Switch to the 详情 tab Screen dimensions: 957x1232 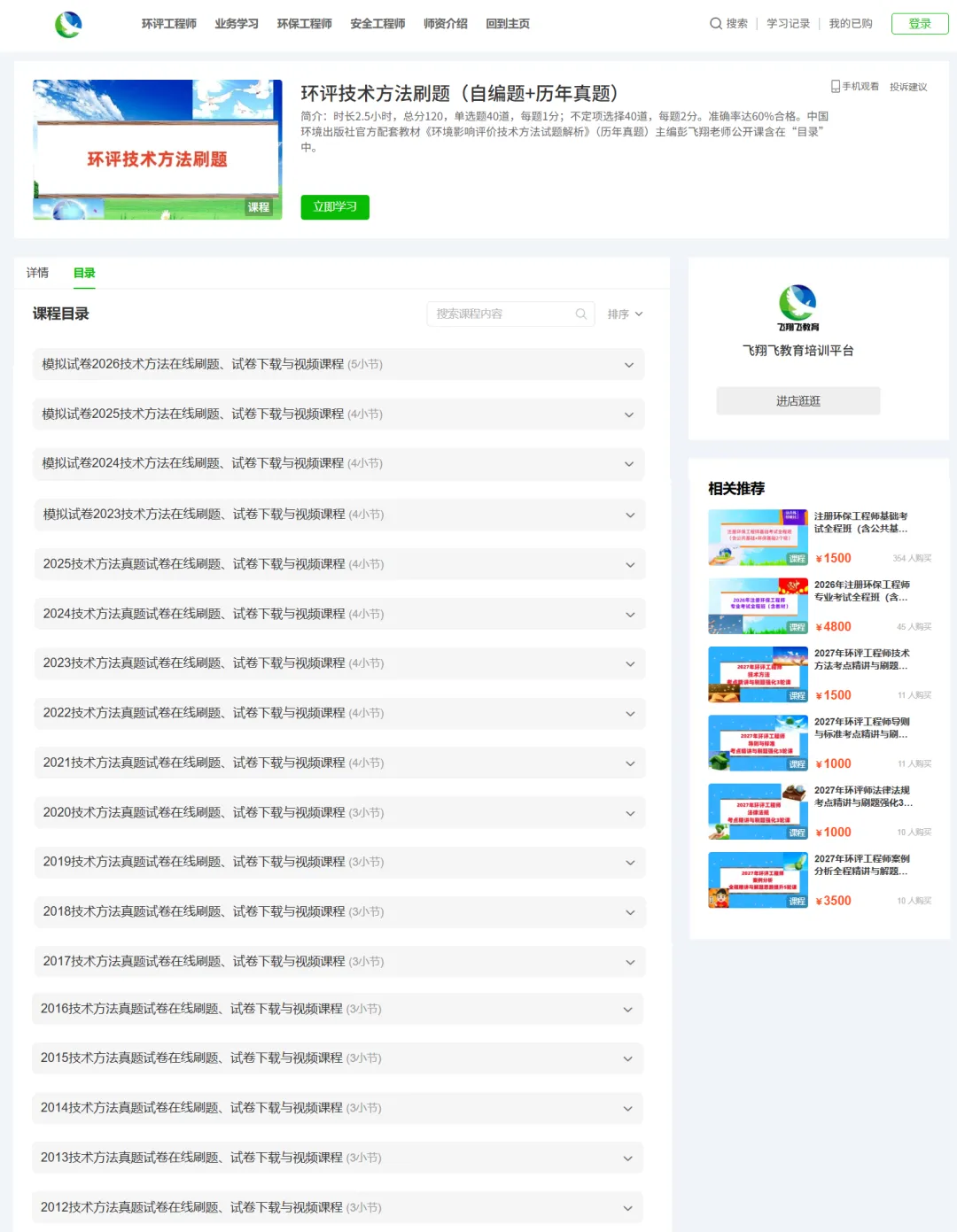[37, 273]
